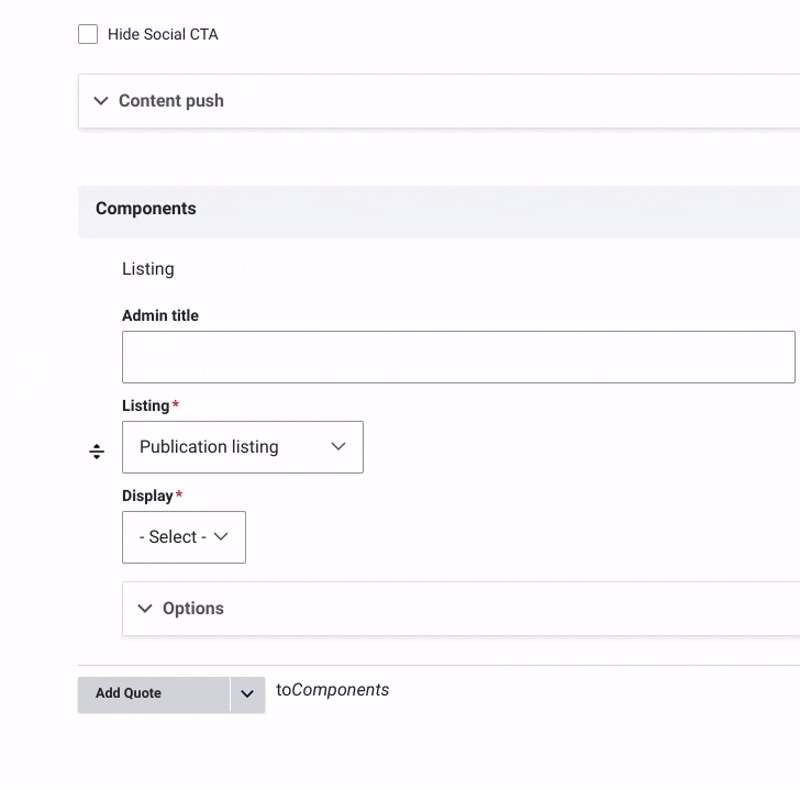Click the Hide Social CTA label text
Screen dimensions: 800x790
pos(162,34)
